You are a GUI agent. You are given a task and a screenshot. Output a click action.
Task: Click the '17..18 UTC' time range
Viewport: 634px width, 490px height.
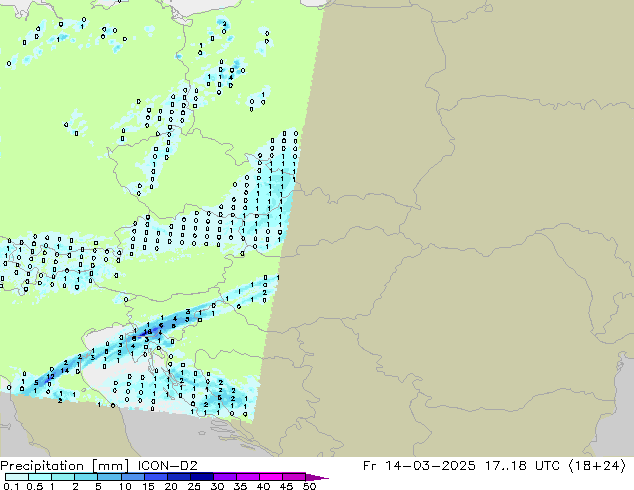[523, 466]
